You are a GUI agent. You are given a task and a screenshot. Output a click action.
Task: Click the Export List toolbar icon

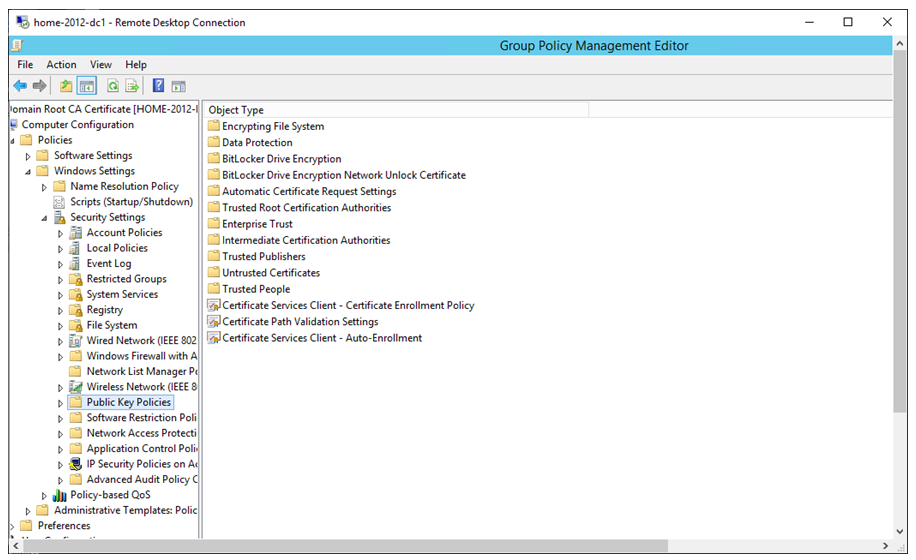(133, 86)
